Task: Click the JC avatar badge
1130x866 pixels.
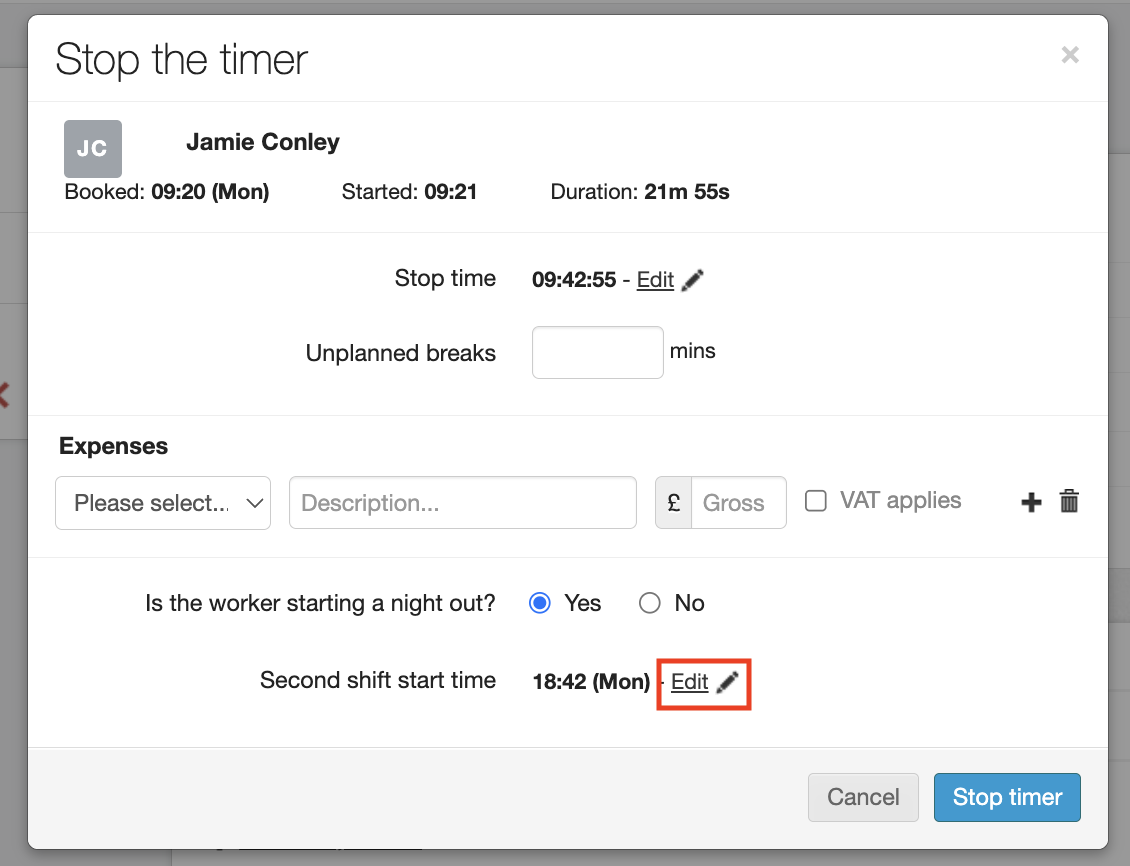Action: (x=92, y=149)
